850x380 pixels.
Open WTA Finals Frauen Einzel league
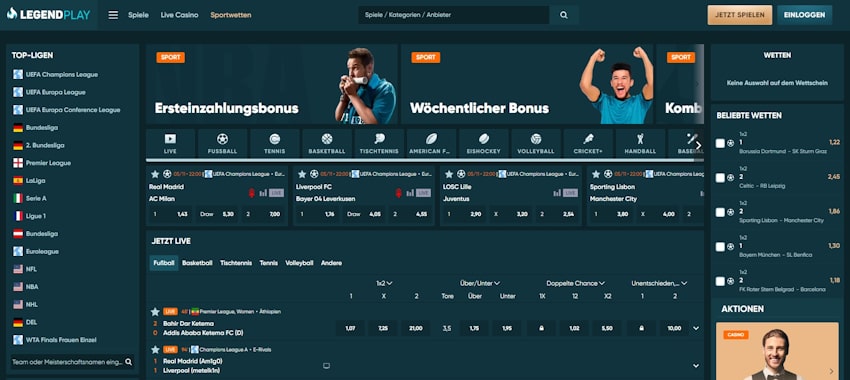point(61,340)
